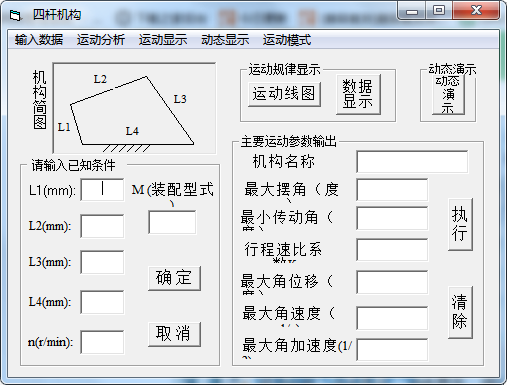Select the 最大角速度 output field
Screen dimensions: 507x385
392,318
